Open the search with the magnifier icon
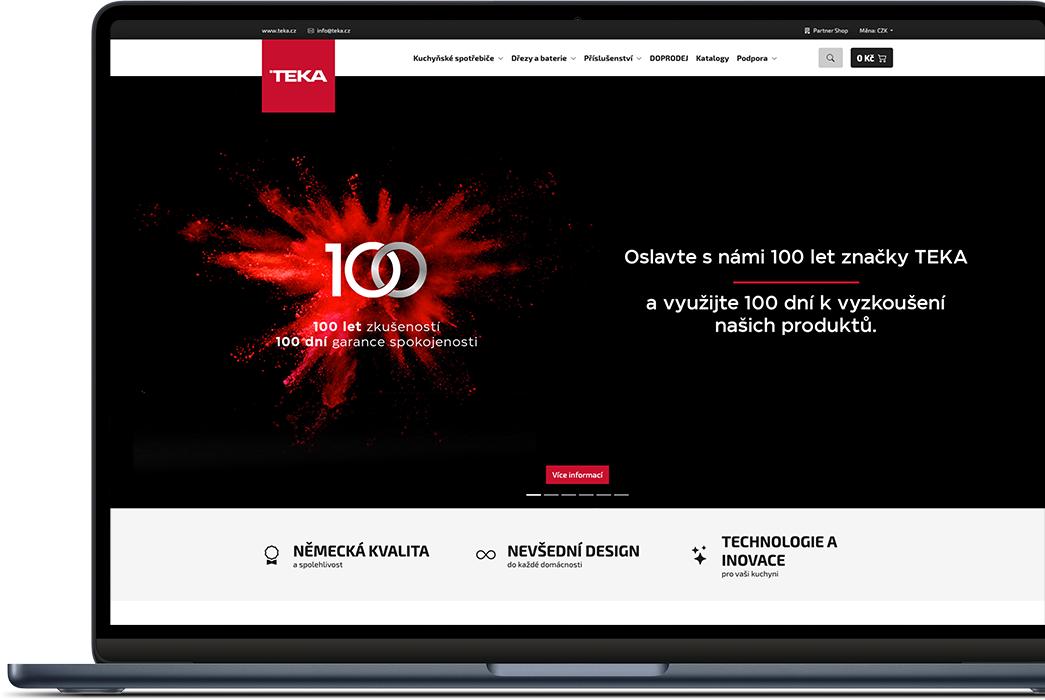The height and width of the screenshot is (700, 1045). [830, 57]
